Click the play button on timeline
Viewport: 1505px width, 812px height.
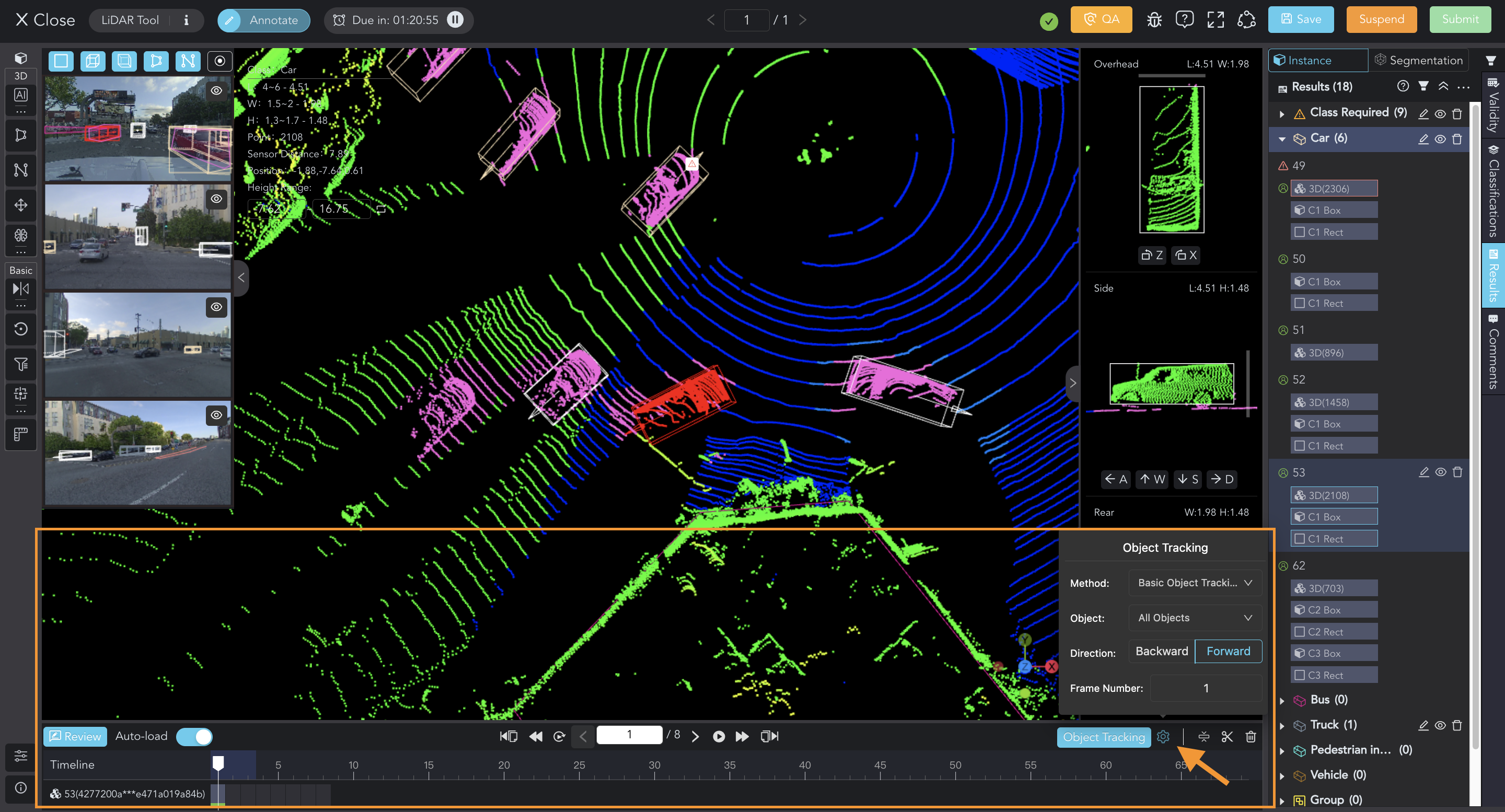[719, 737]
